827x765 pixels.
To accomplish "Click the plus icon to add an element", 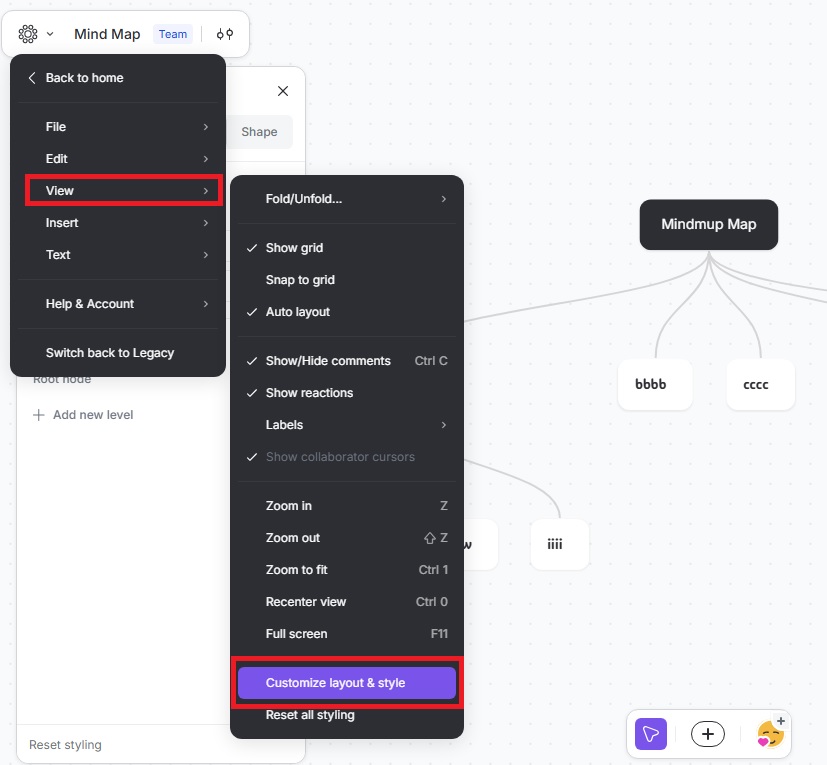I will (708, 734).
